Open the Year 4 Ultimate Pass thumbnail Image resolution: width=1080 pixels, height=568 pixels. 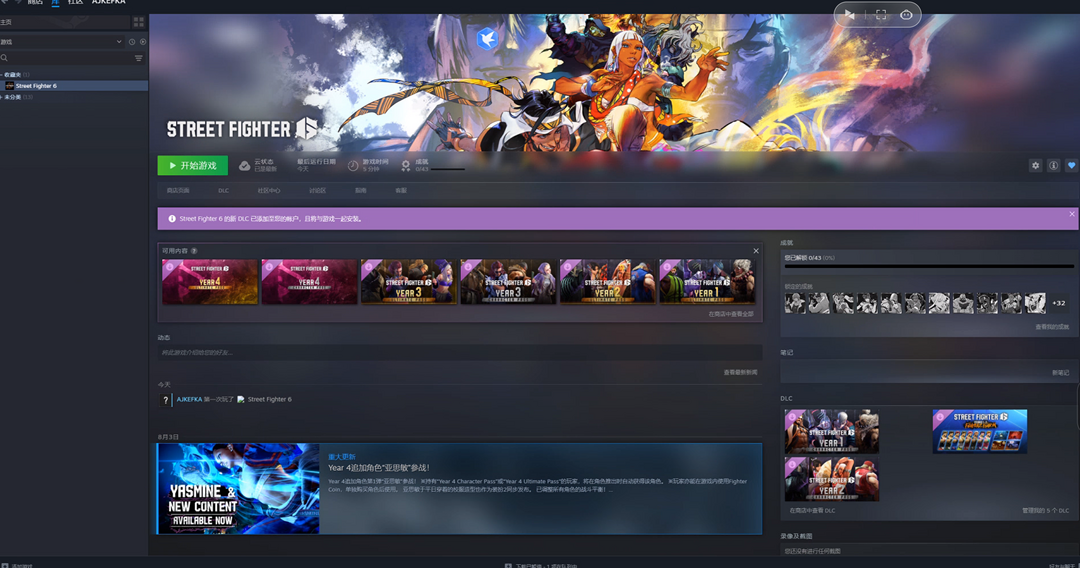coord(210,282)
